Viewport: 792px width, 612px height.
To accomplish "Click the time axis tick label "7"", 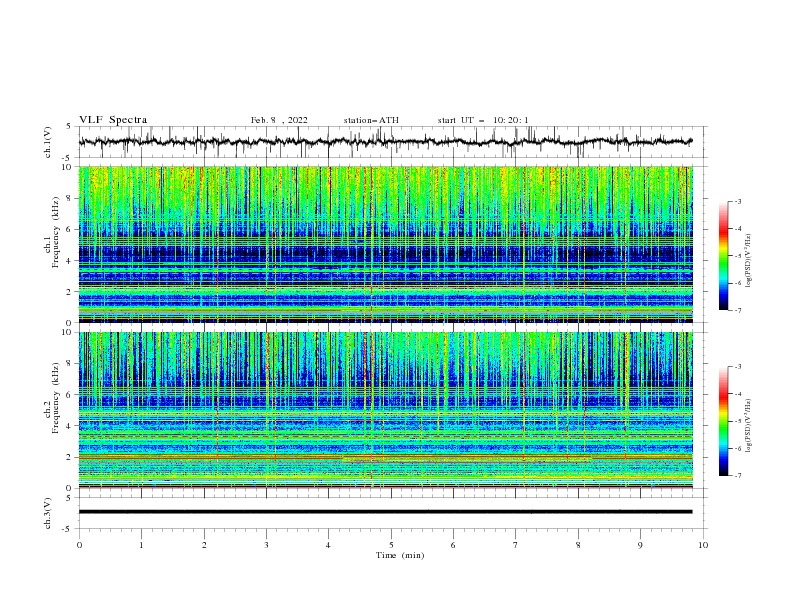I will click(516, 545).
